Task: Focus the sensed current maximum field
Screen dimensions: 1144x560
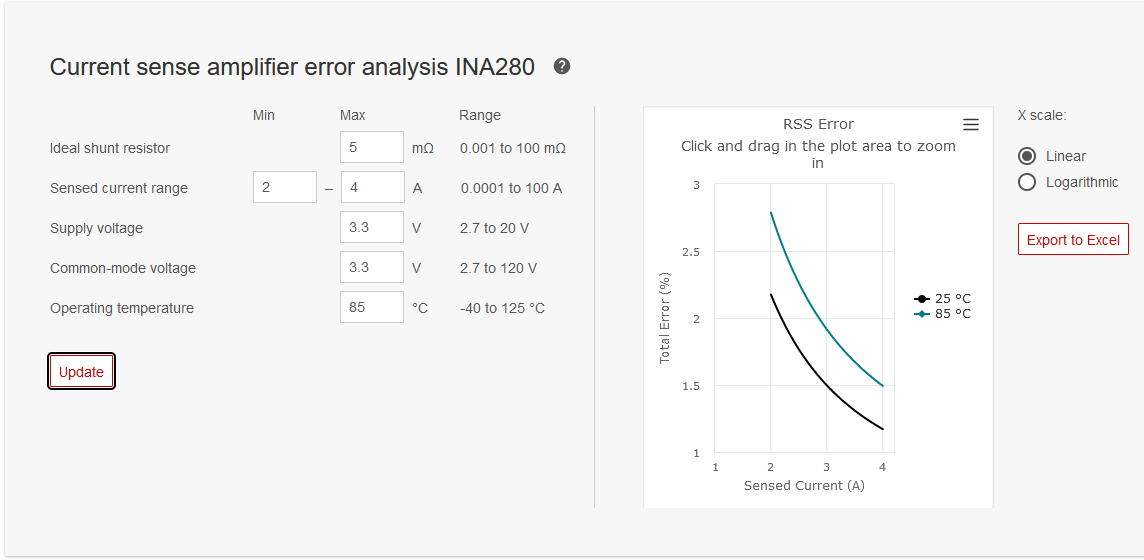Action: (x=371, y=187)
